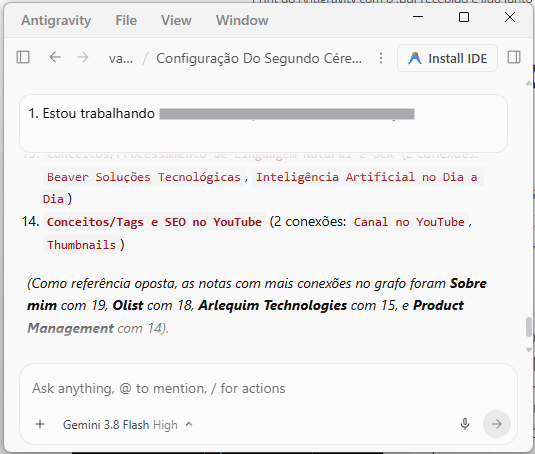This screenshot has height=454, width=535.
Task: Click the vertical scrollbar thumb
Action: coord(529,327)
